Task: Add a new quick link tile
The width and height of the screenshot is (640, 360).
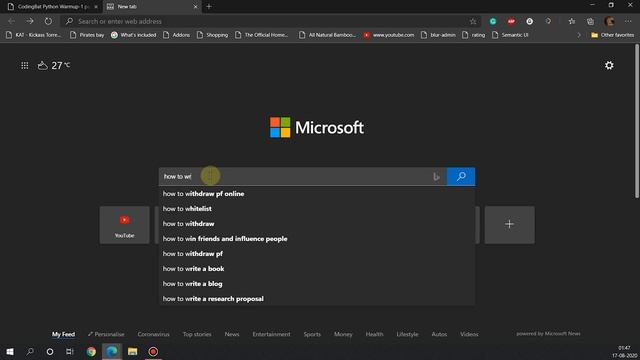Action: click(x=509, y=225)
